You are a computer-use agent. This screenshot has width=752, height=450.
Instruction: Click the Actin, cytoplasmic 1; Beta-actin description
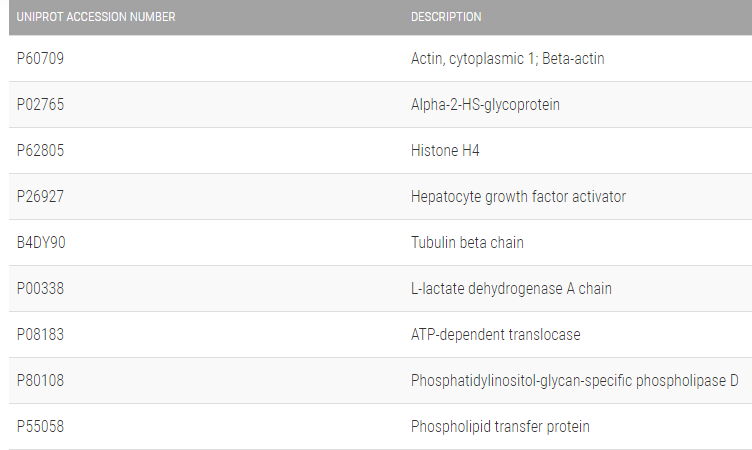pos(507,59)
